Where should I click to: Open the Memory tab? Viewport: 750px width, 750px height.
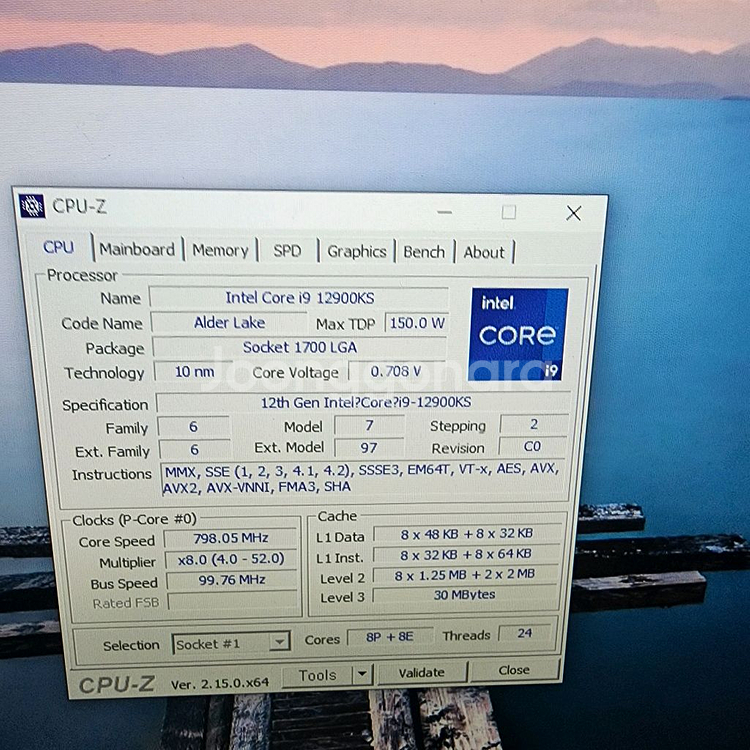(220, 250)
